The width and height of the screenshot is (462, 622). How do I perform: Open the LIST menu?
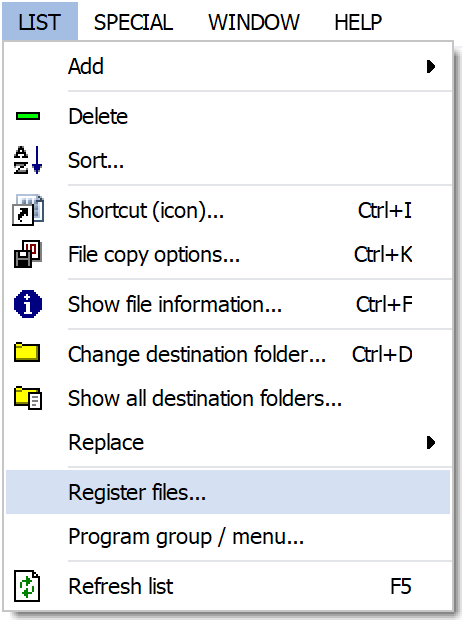pos(40,21)
